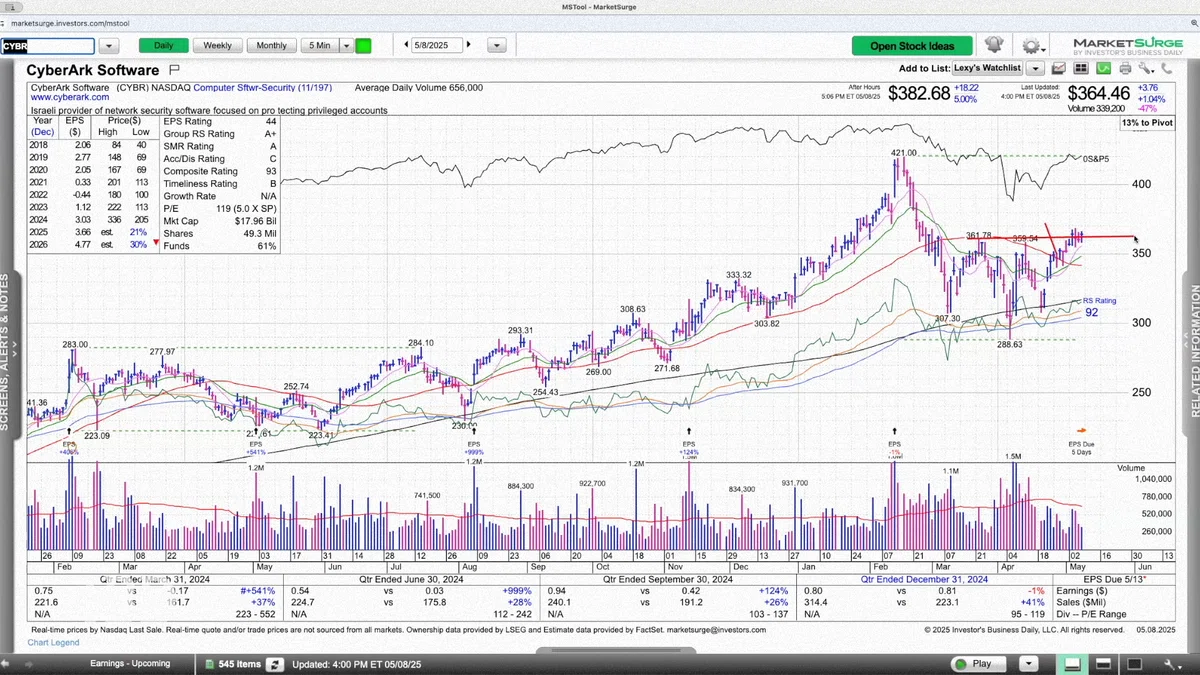1200x675 pixels.
Task: Print the chart with the printer icon
Action: point(1125,68)
